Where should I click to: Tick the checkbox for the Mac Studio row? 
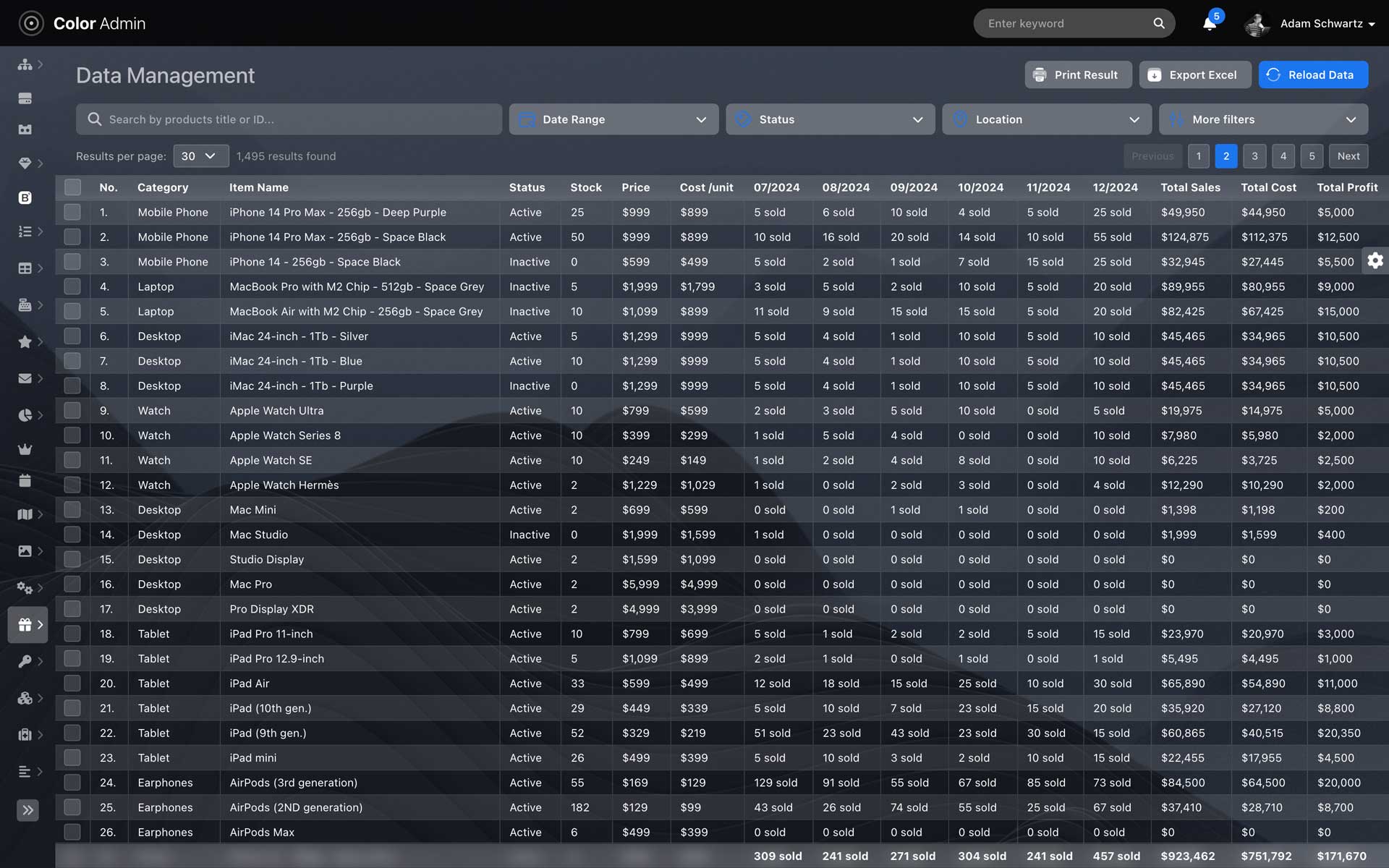(x=72, y=535)
